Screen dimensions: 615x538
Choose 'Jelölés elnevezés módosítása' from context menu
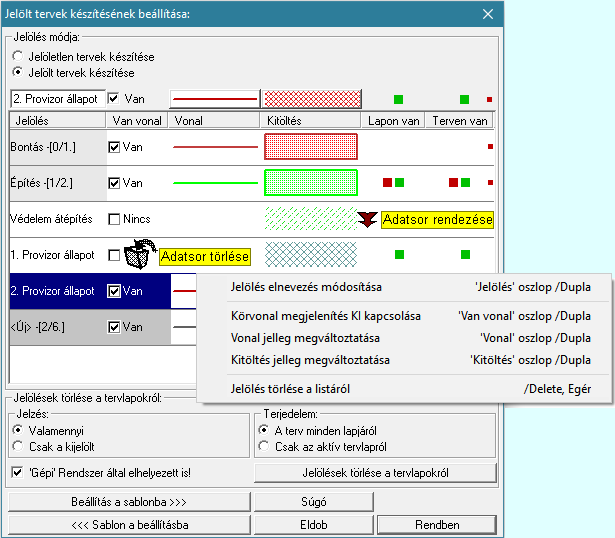click(305, 287)
